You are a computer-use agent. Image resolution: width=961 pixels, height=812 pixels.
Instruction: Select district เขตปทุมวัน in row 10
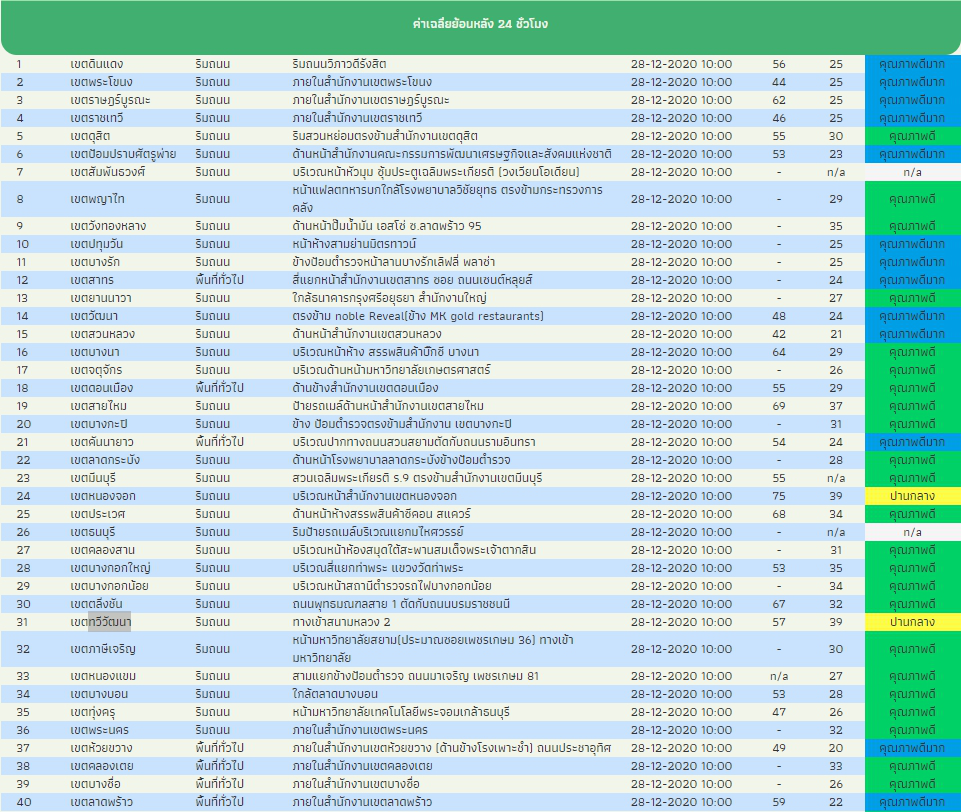point(96,244)
